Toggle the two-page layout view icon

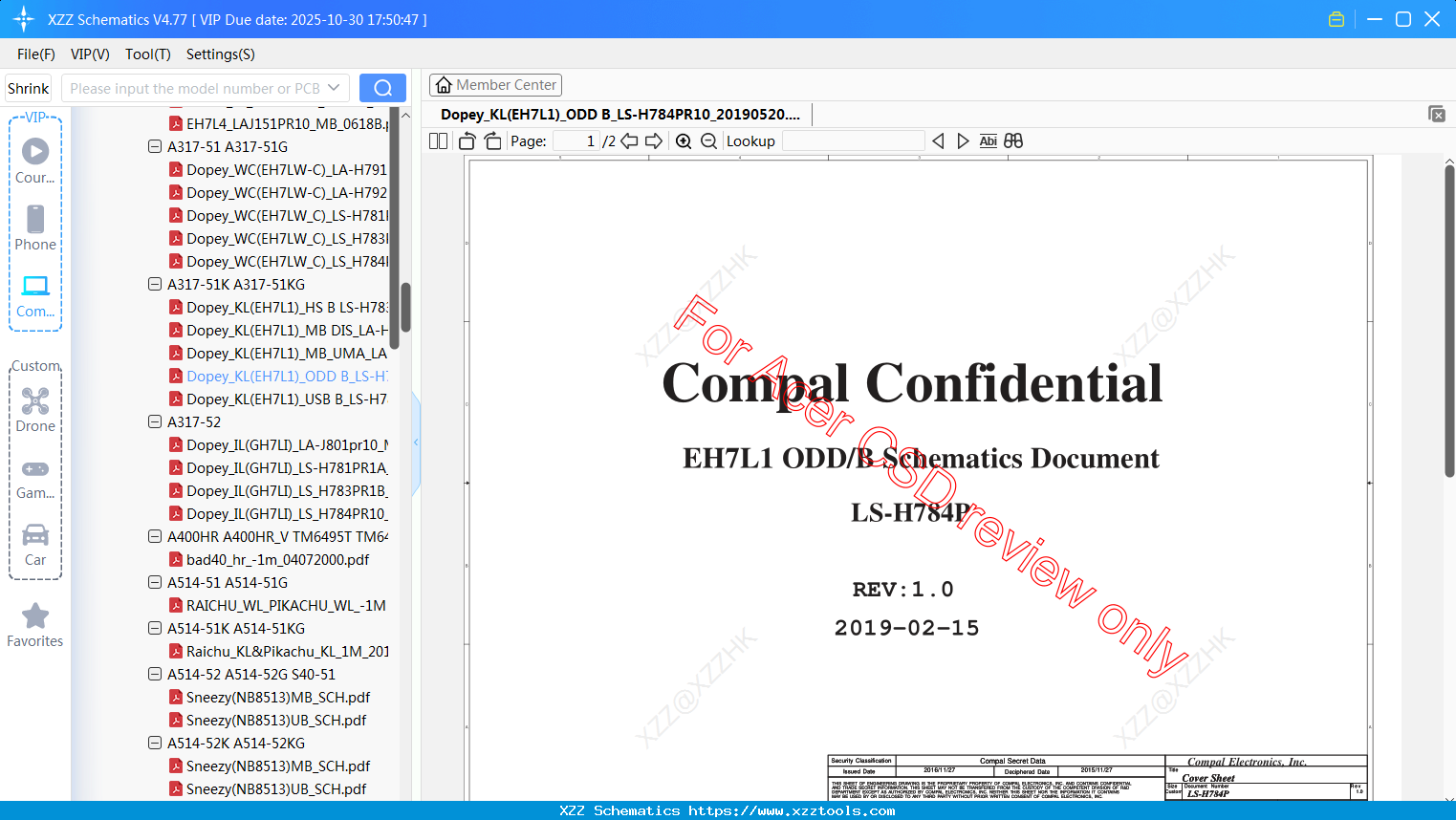pos(438,141)
